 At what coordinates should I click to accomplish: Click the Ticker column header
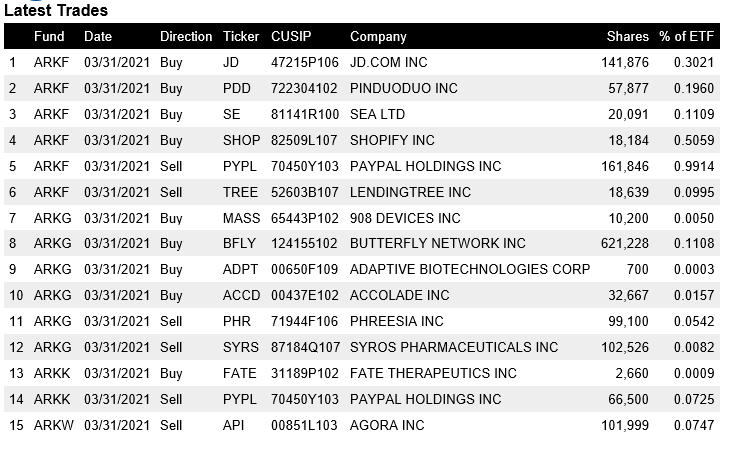[241, 36]
